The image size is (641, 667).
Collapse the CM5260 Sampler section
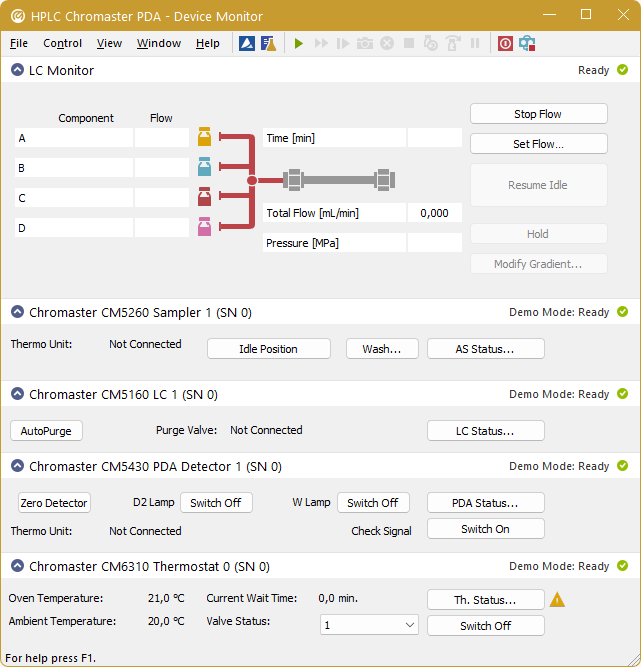17,312
